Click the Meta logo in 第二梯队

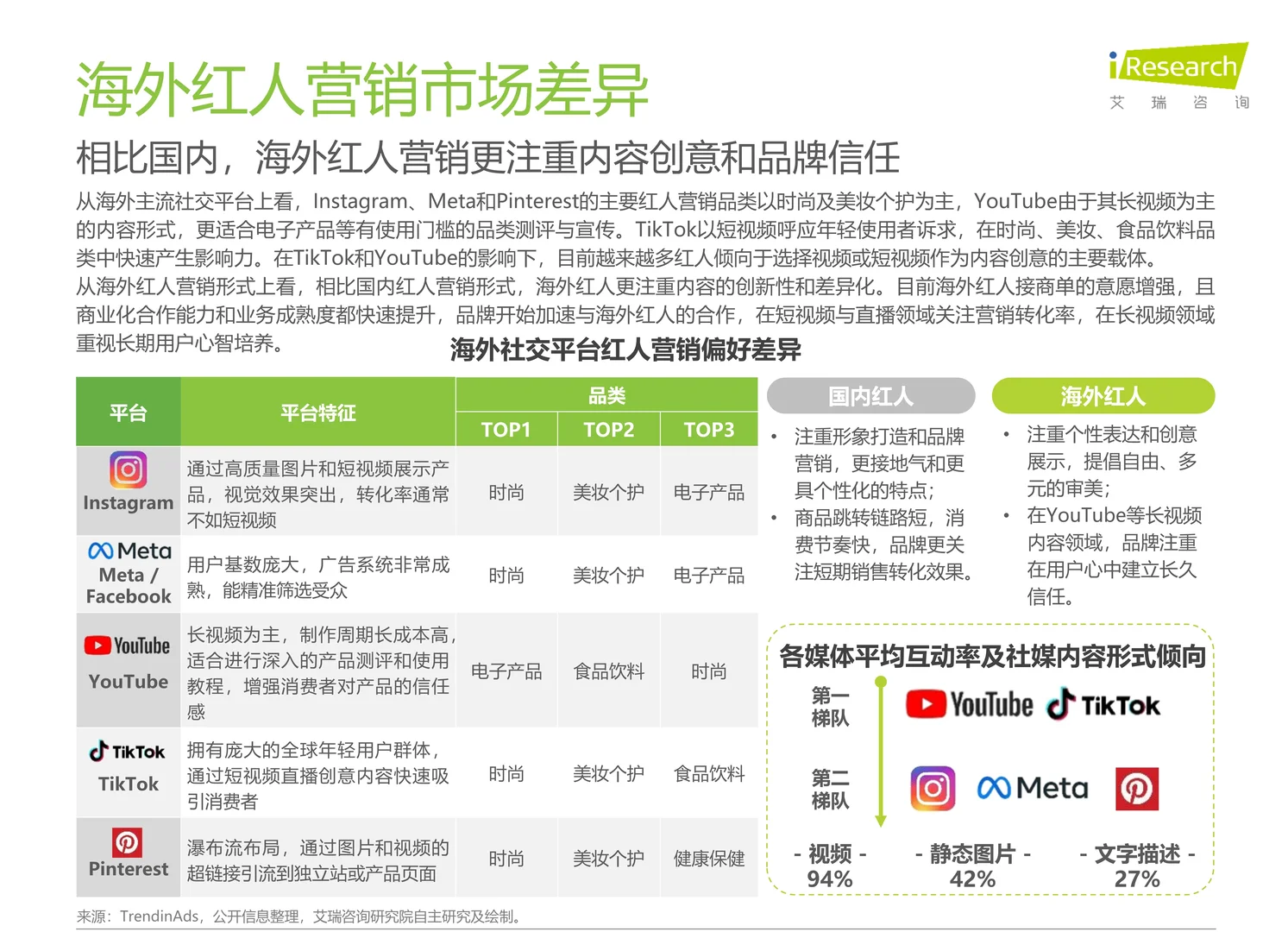pos(1032,787)
